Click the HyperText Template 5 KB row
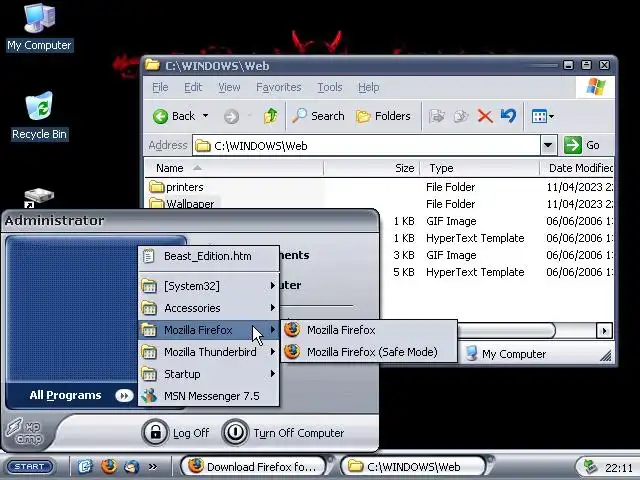 [496, 272]
